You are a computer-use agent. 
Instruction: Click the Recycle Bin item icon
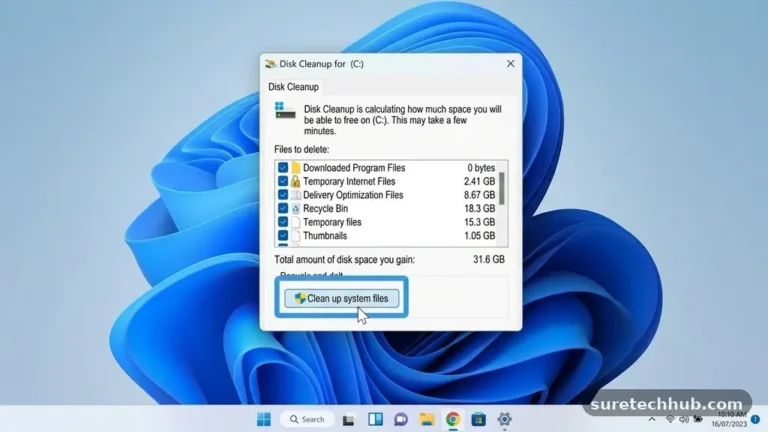click(x=295, y=208)
